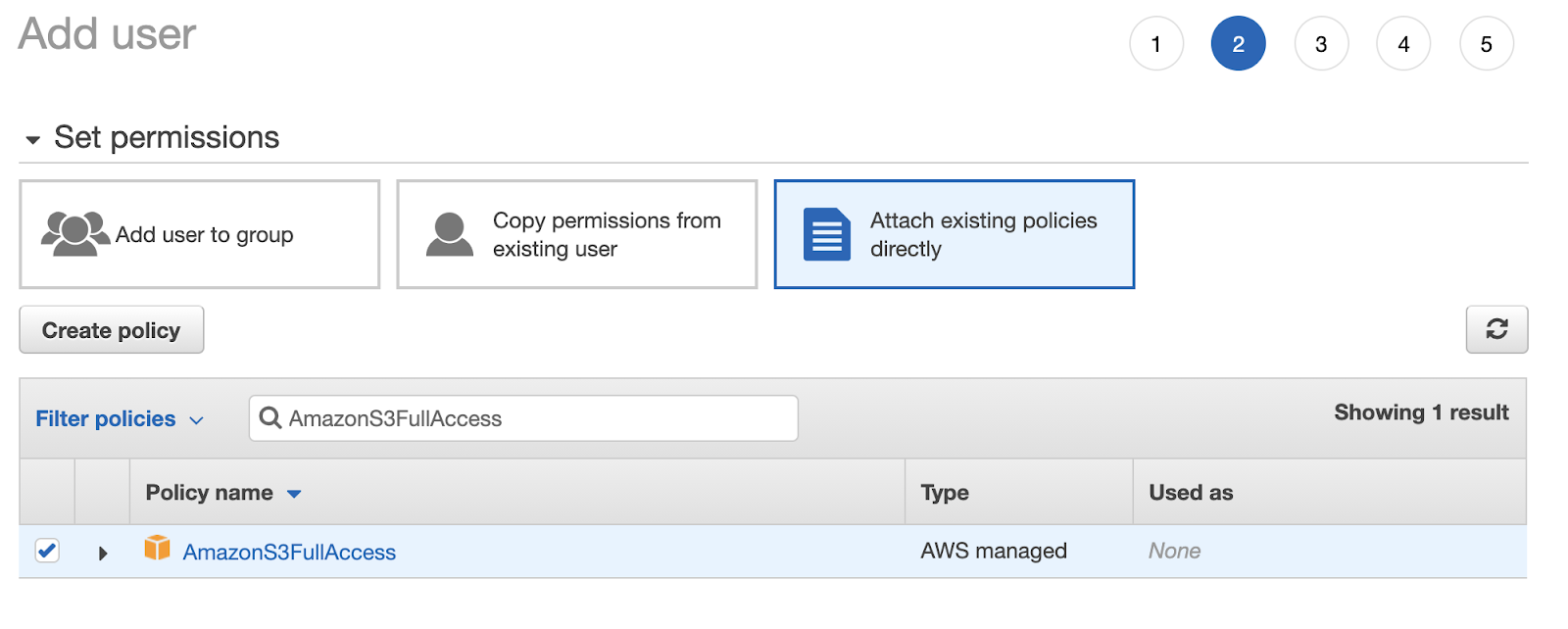Uncheck the AmazonS3FullAccess policy checkbox
The height and width of the screenshot is (629, 1568).
[47, 551]
